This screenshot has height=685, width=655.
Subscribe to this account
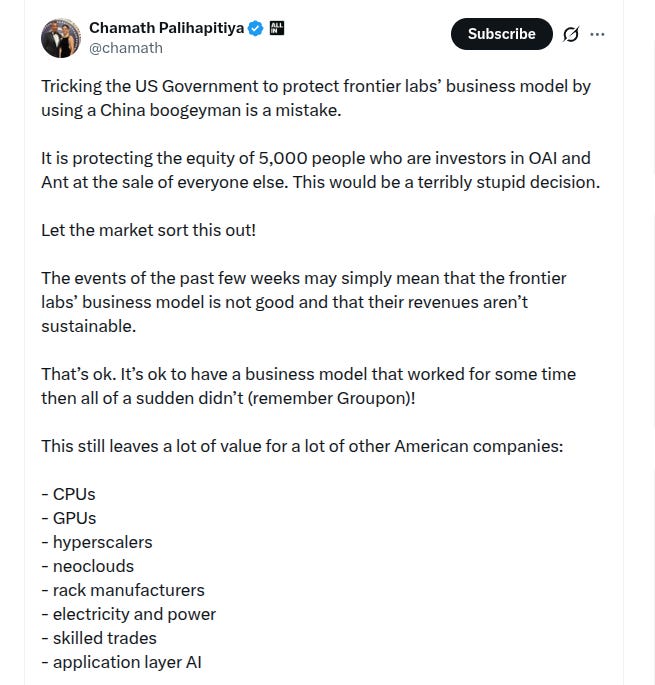[x=502, y=34]
